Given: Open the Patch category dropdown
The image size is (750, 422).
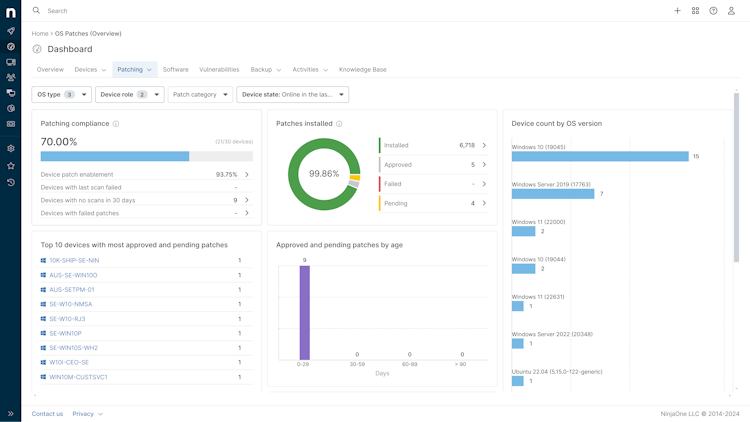Looking at the screenshot, I should pyautogui.click(x=200, y=94).
